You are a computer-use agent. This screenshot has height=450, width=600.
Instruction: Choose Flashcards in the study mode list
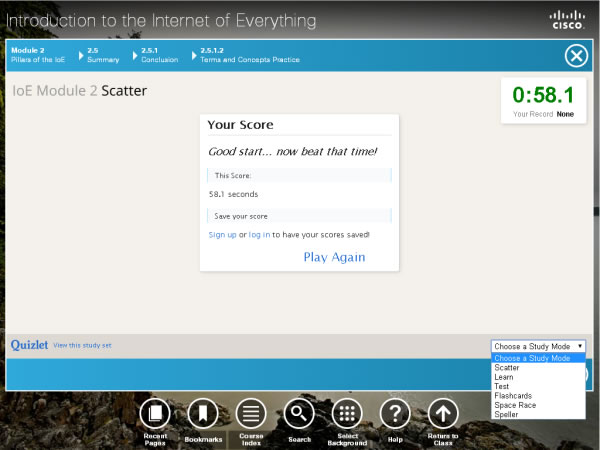coord(513,395)
